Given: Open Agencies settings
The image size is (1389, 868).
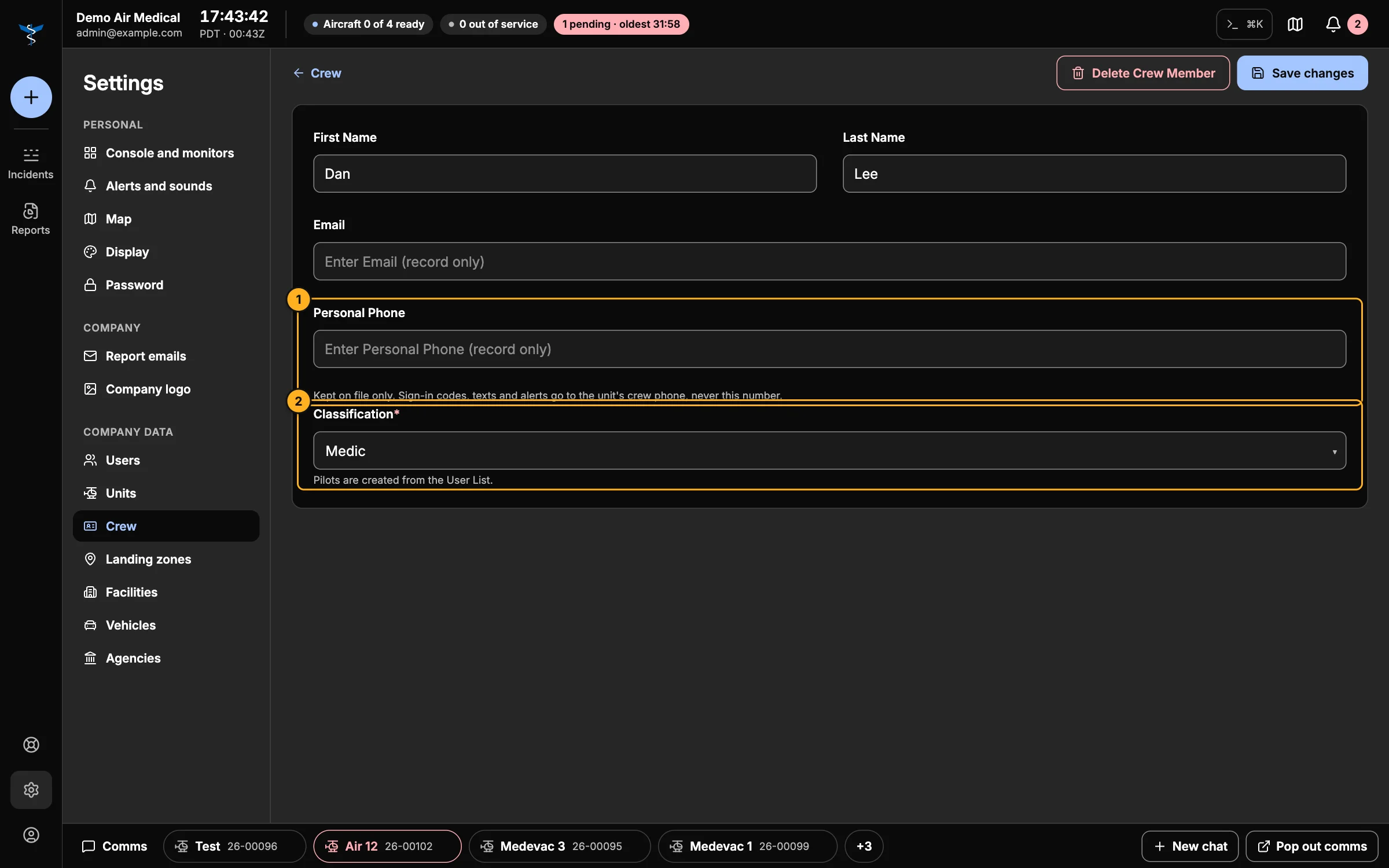Looking at the screenshot, I should 166,658.
